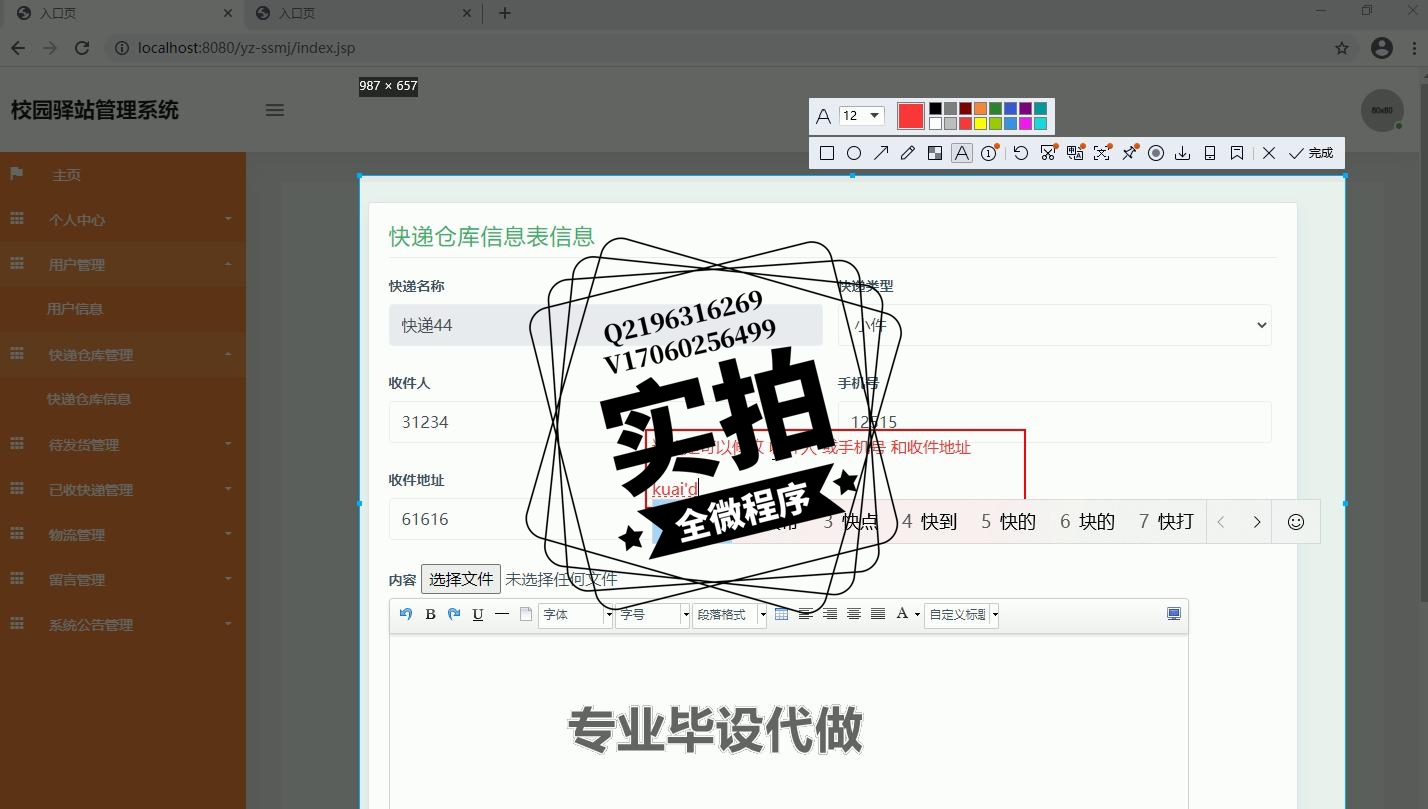This screenshot has width=1428, height=809.
Task: Open the 字号 font size dropdown
Action: coord(653,614)
